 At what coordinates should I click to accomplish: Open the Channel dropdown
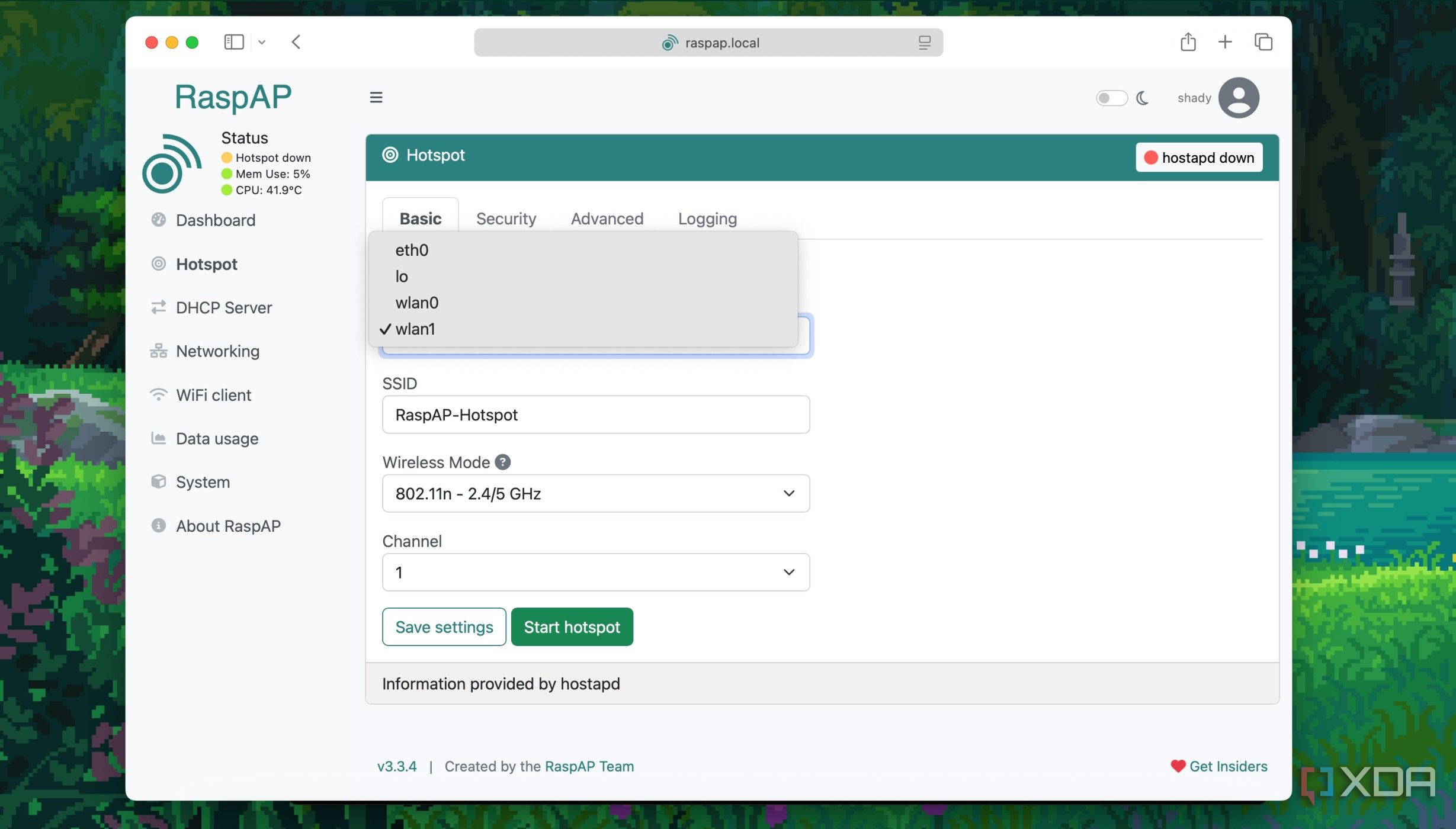click(595, 572)
